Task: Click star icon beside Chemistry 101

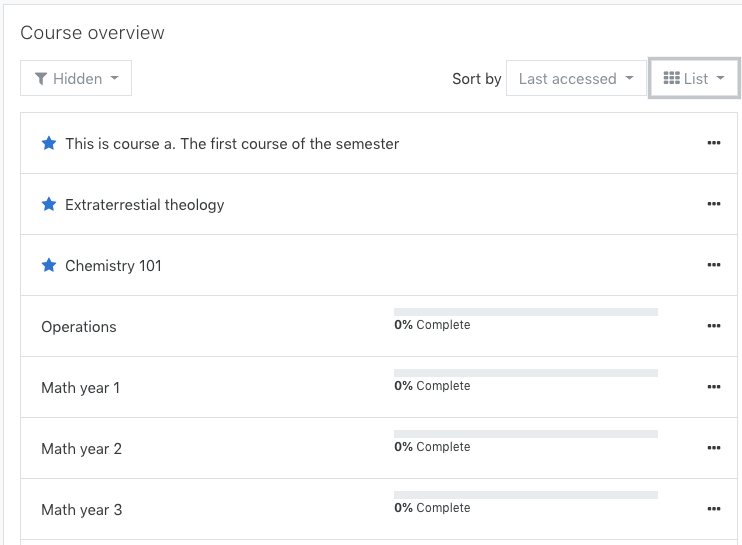Action: (x=49, y=265)
